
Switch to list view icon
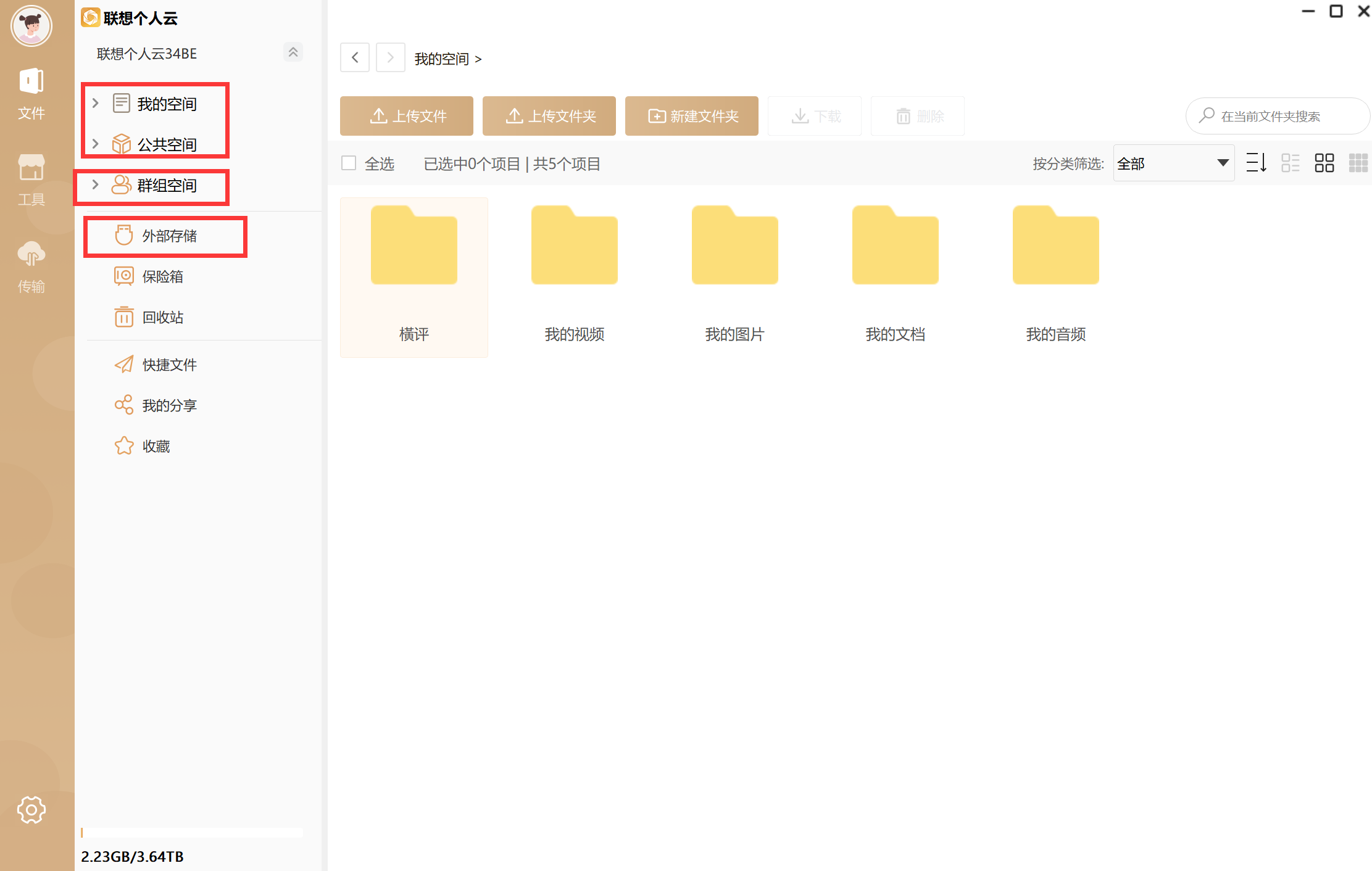point(1290,163)
